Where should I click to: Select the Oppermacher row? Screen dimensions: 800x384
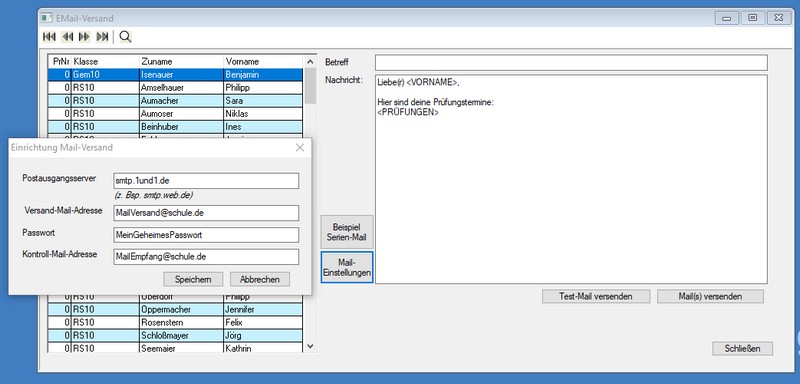[176, 310]
